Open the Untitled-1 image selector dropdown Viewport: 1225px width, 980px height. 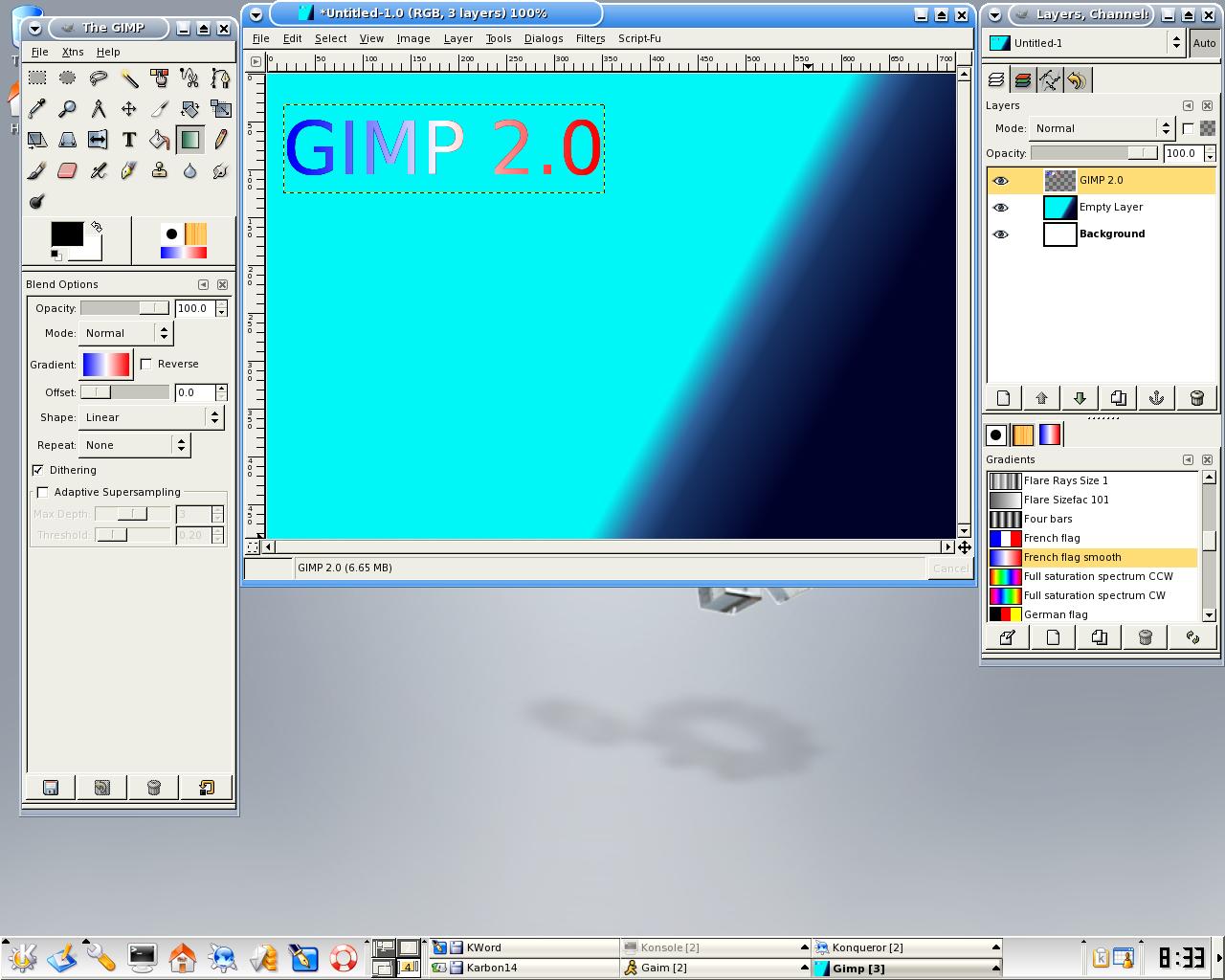point(1085,43)
